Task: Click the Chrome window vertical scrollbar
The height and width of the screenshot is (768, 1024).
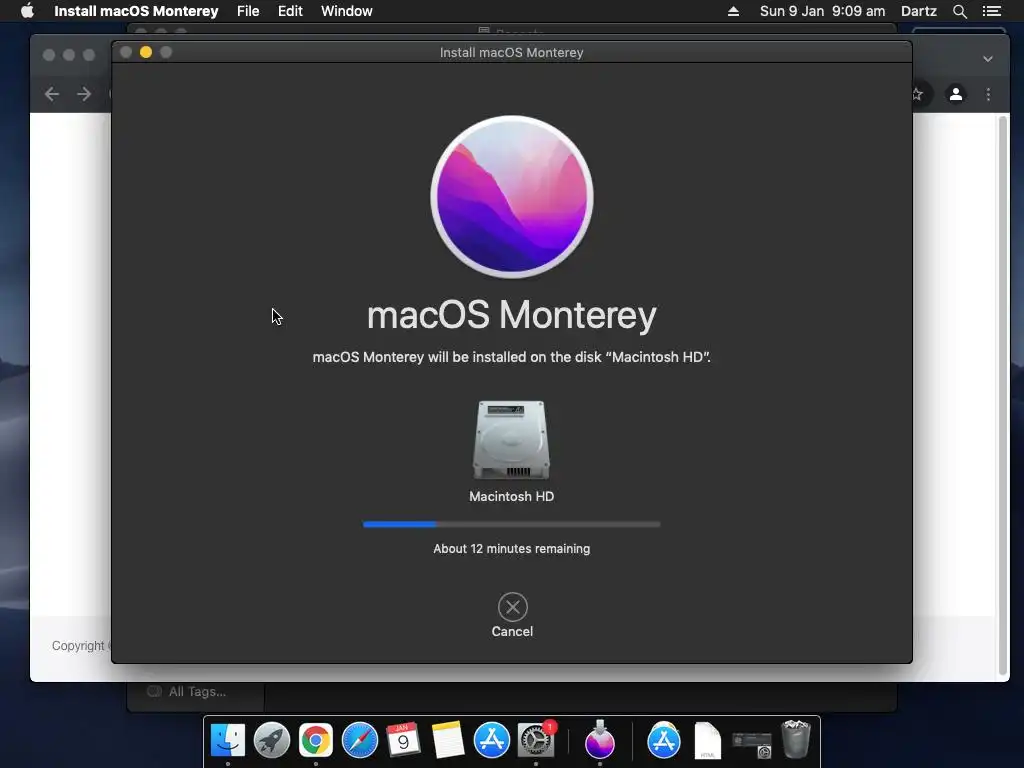Action: pyautogui.click(x=1003, y=396)
